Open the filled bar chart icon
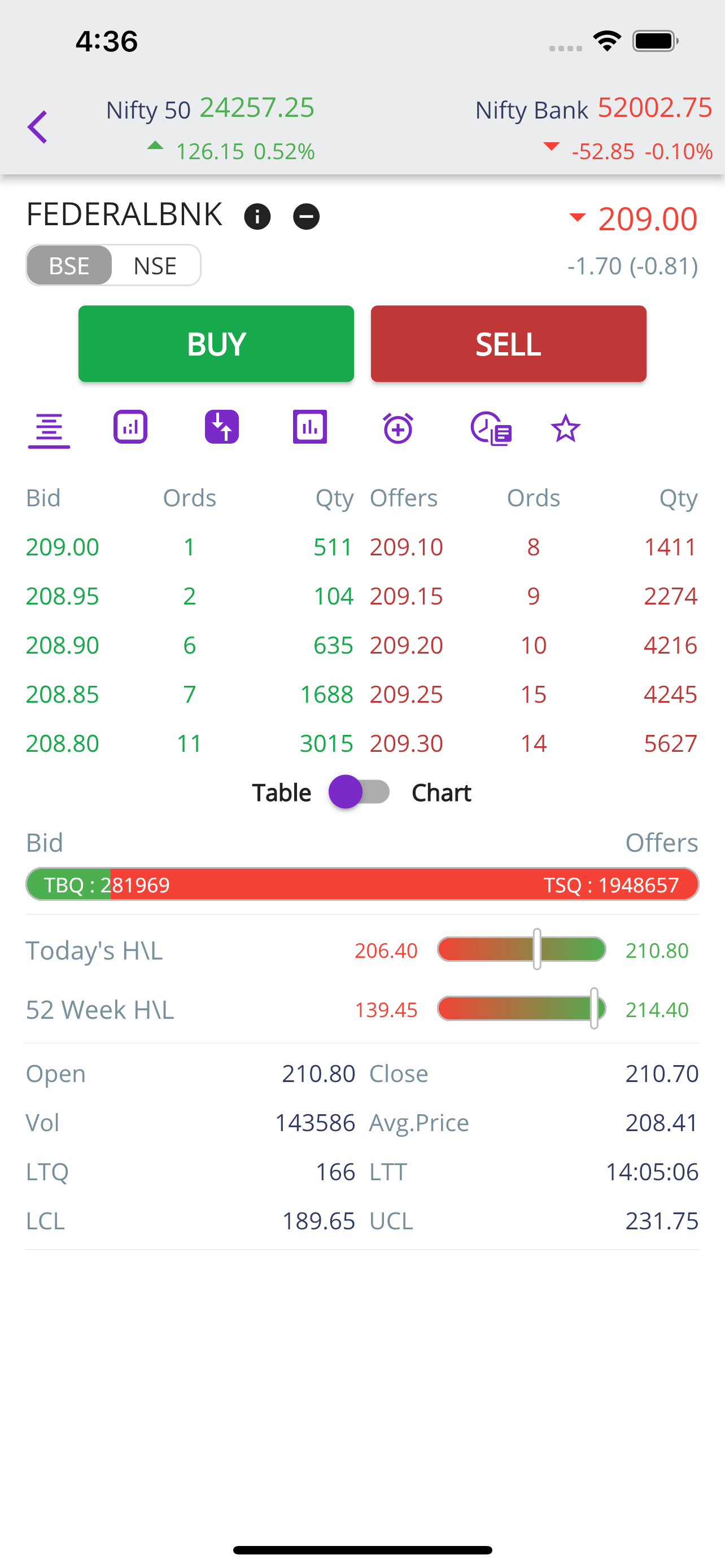The height and width of the screenshot is (1568, 725). pyautogui.click(x=310, y=427)
